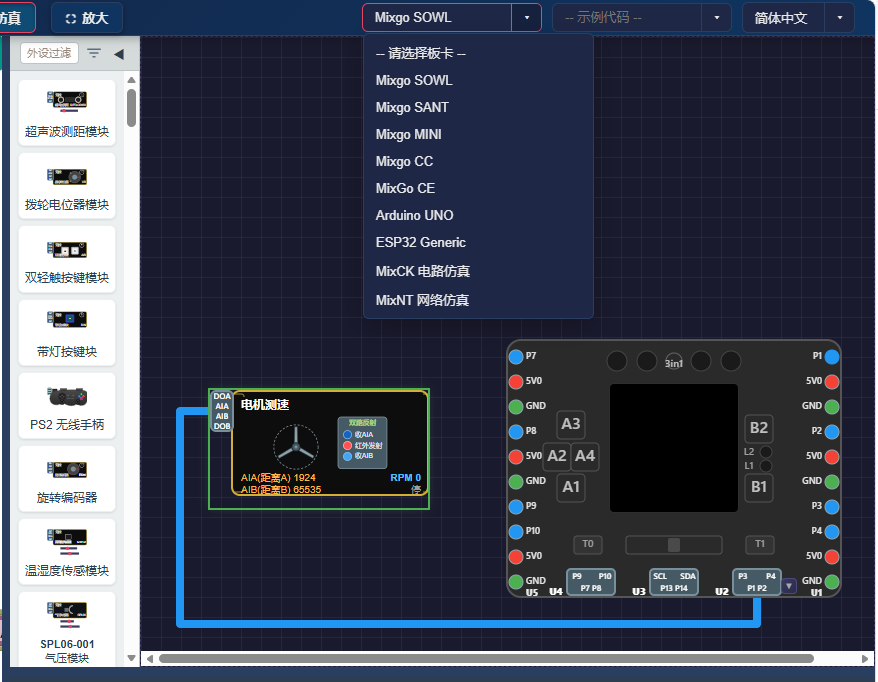This screenshot has width=878, height=682.
Task: Choose Arduino UNO from board list
Action: pyautogui.click(x=478, y=215)
